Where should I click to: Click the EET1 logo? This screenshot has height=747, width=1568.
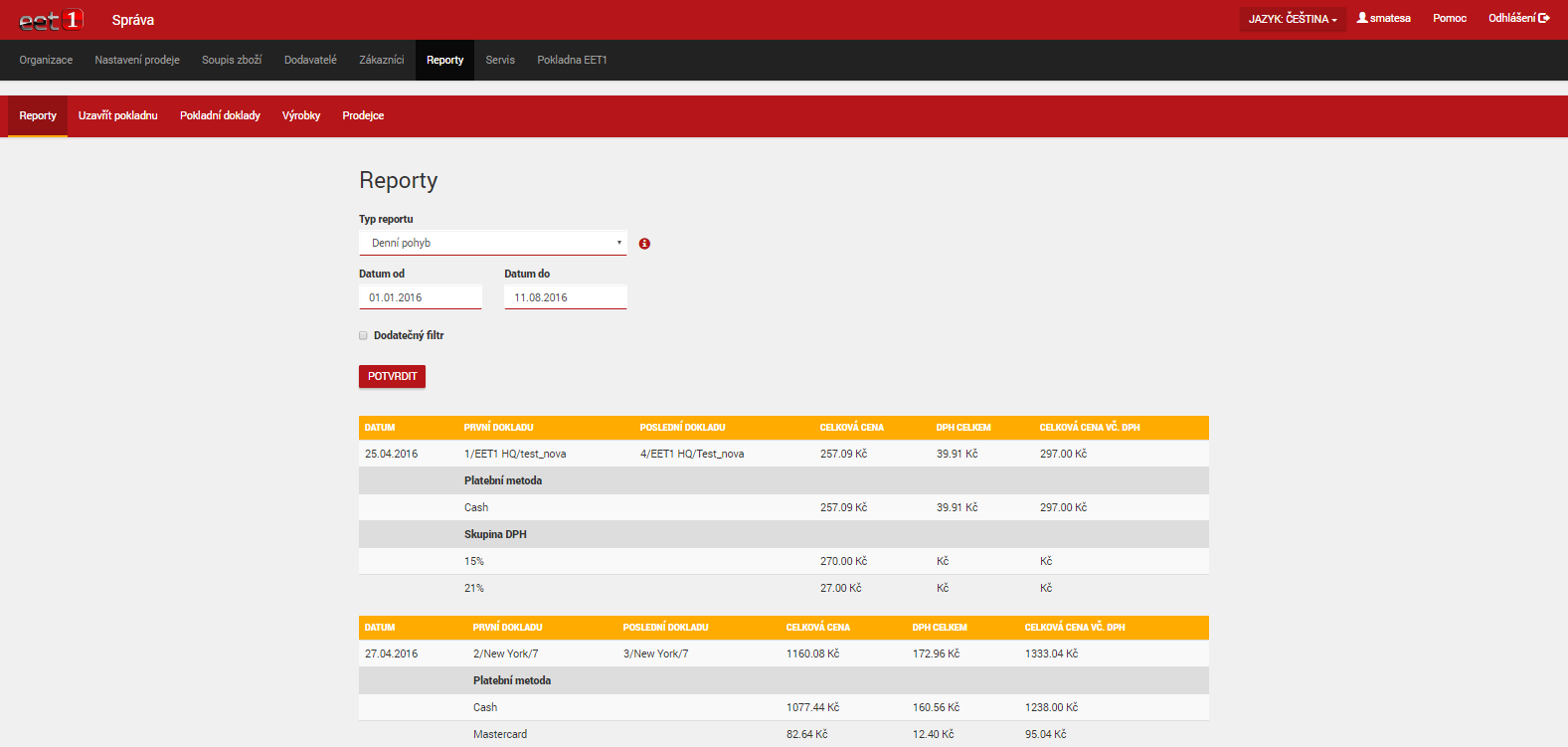pyautogui.click(x=52, y=20)
